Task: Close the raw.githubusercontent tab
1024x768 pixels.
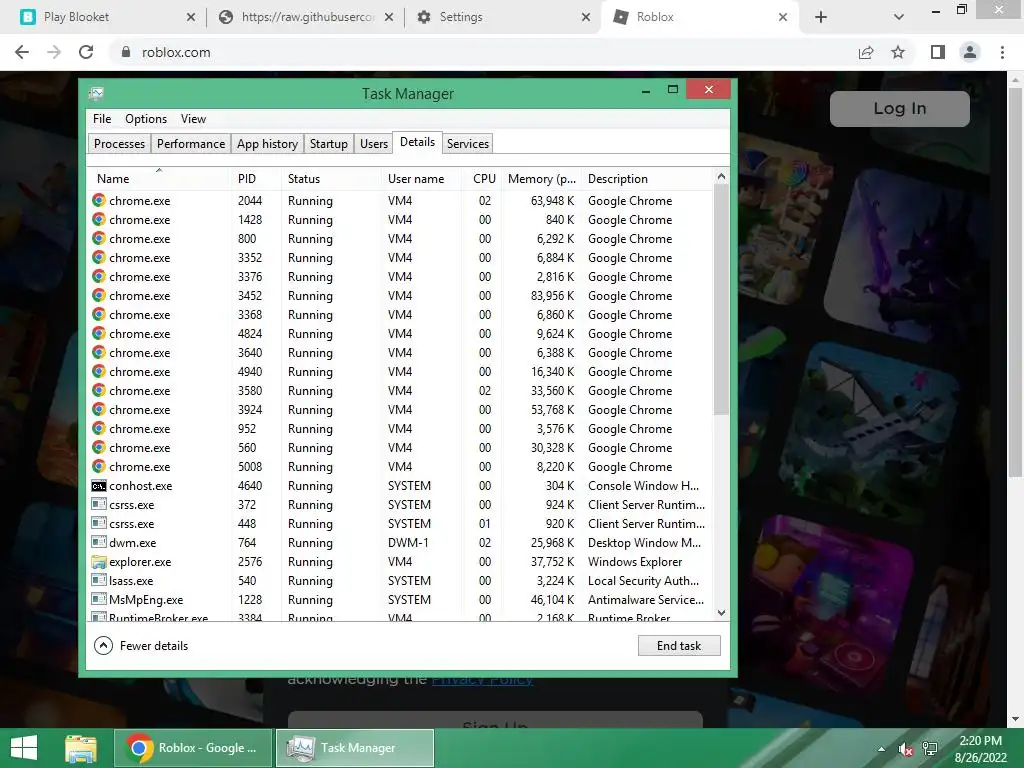Action: (389, 17)
